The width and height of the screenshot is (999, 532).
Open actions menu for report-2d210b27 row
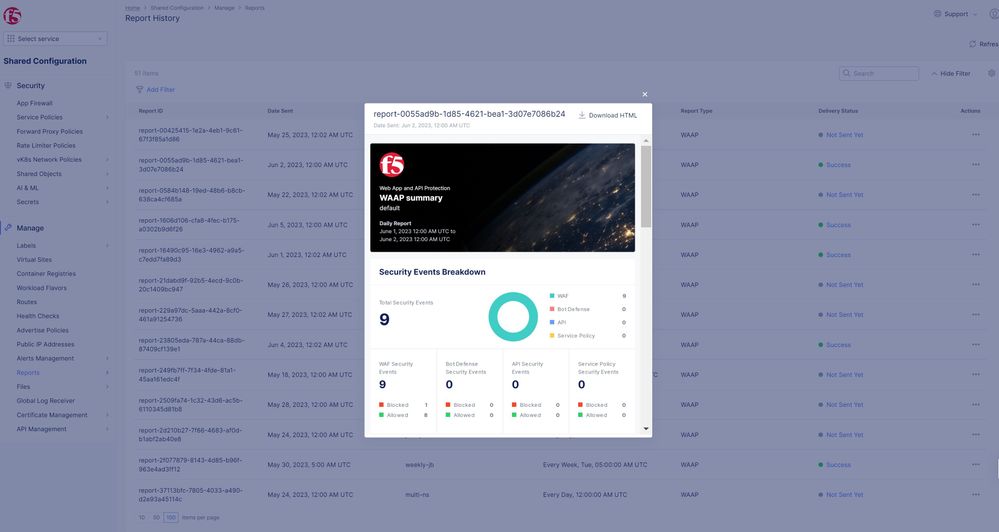975,435
